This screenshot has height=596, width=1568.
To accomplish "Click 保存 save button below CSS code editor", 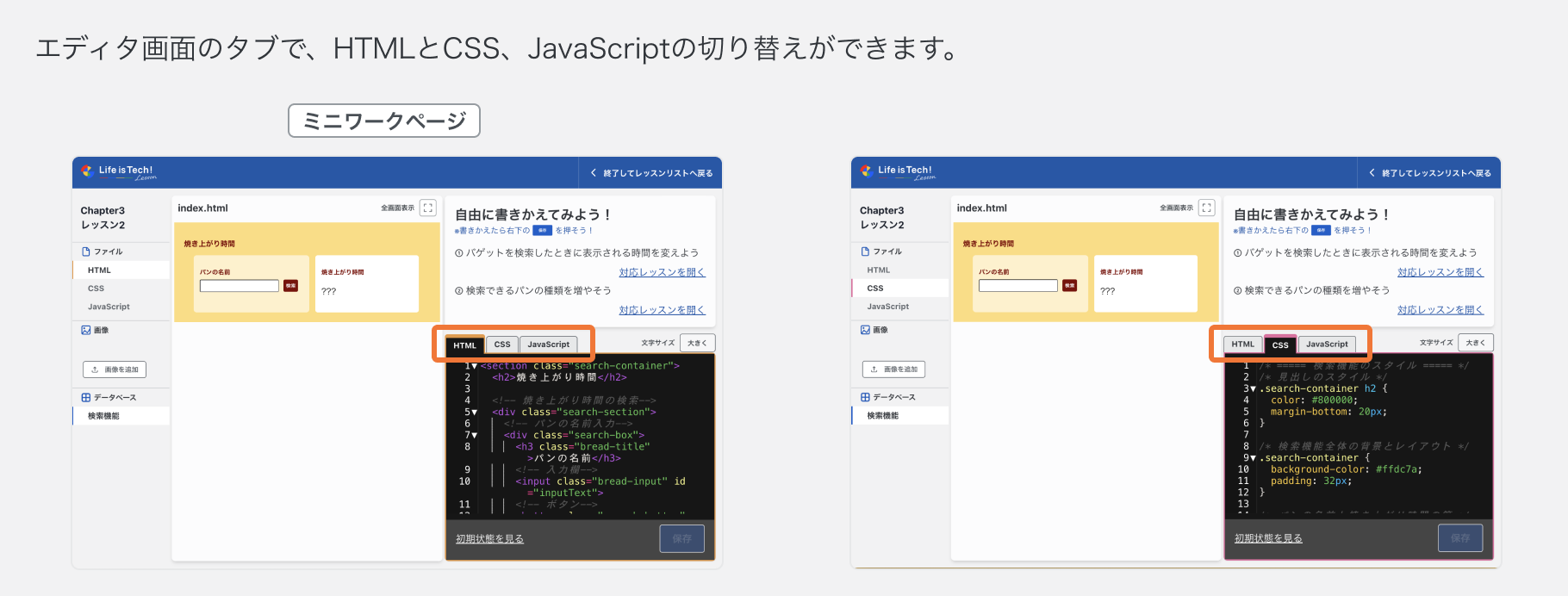I will click(1460, 538).
